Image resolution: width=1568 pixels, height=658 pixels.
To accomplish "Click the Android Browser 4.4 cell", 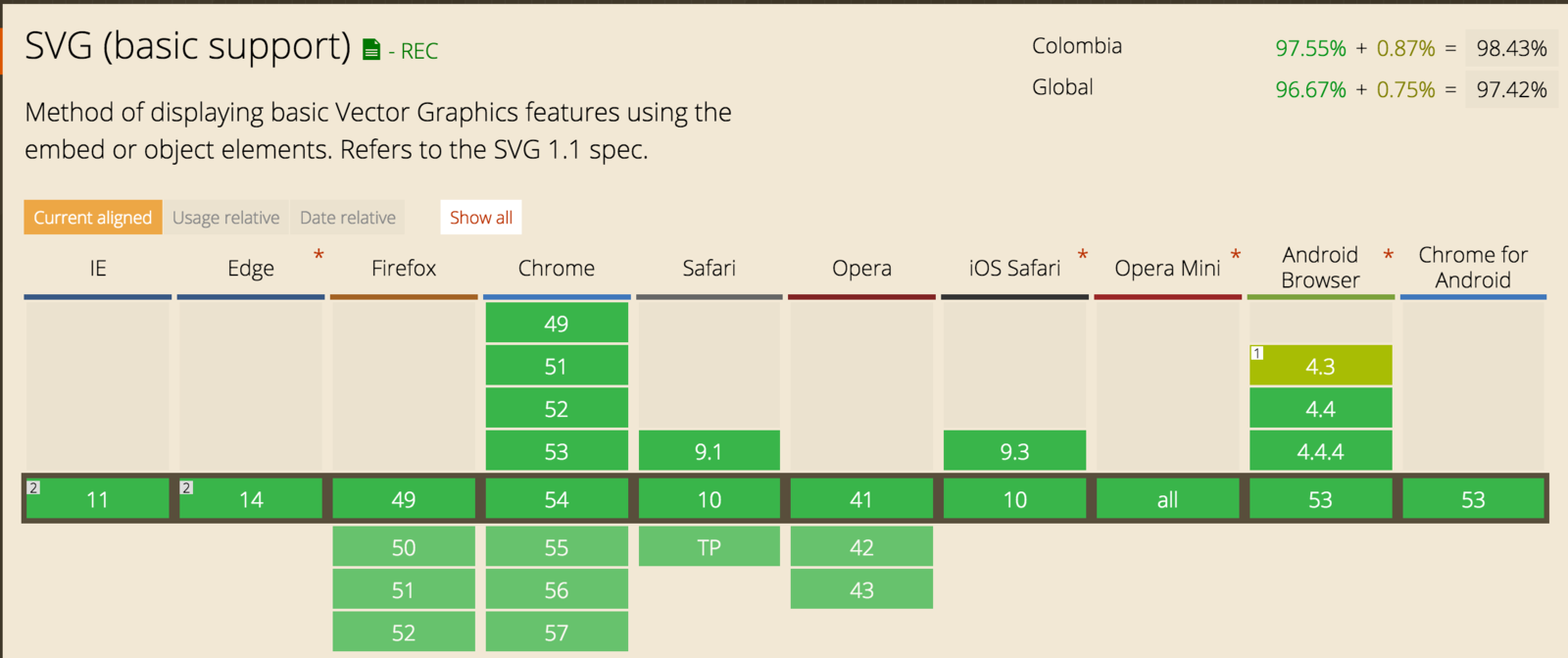I will (1320, 409).
